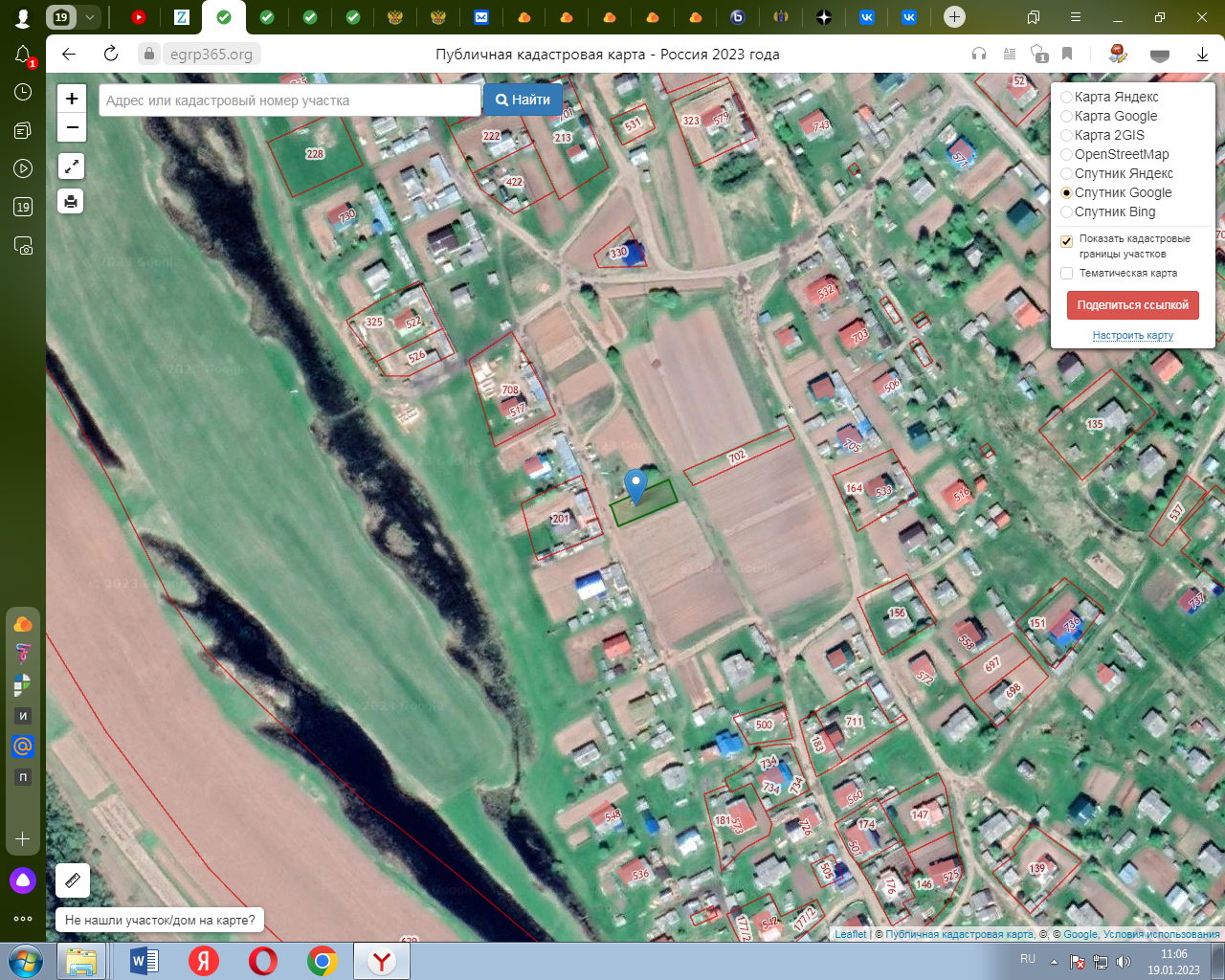Open Настроить карту link

(x=1133, y=335)
